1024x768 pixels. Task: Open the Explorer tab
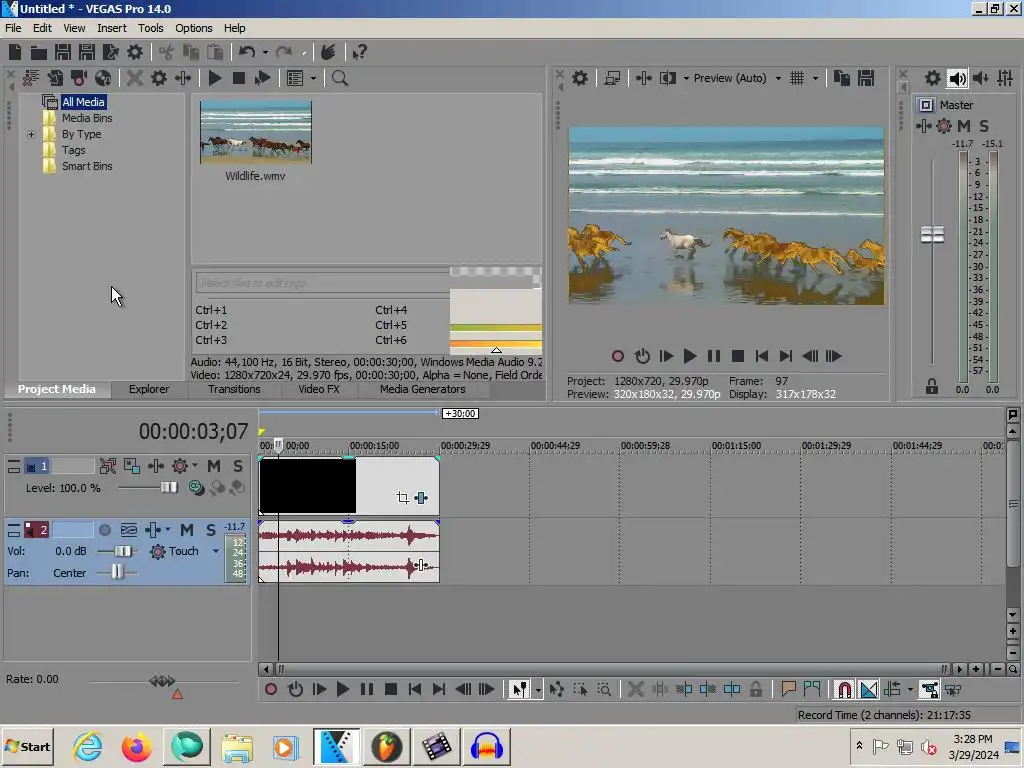coord(149,389)
